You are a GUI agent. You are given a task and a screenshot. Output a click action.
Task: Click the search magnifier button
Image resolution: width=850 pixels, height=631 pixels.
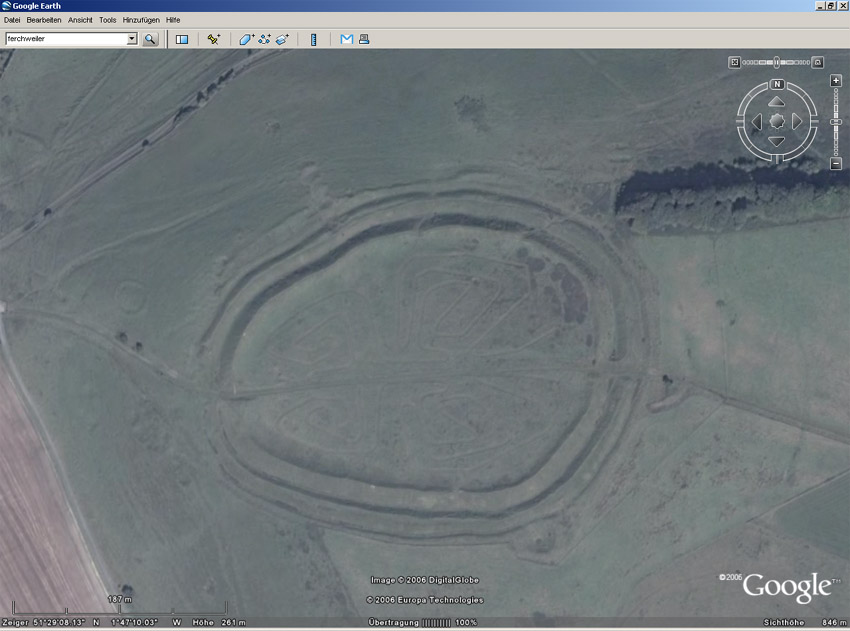[x=150, y=39]
